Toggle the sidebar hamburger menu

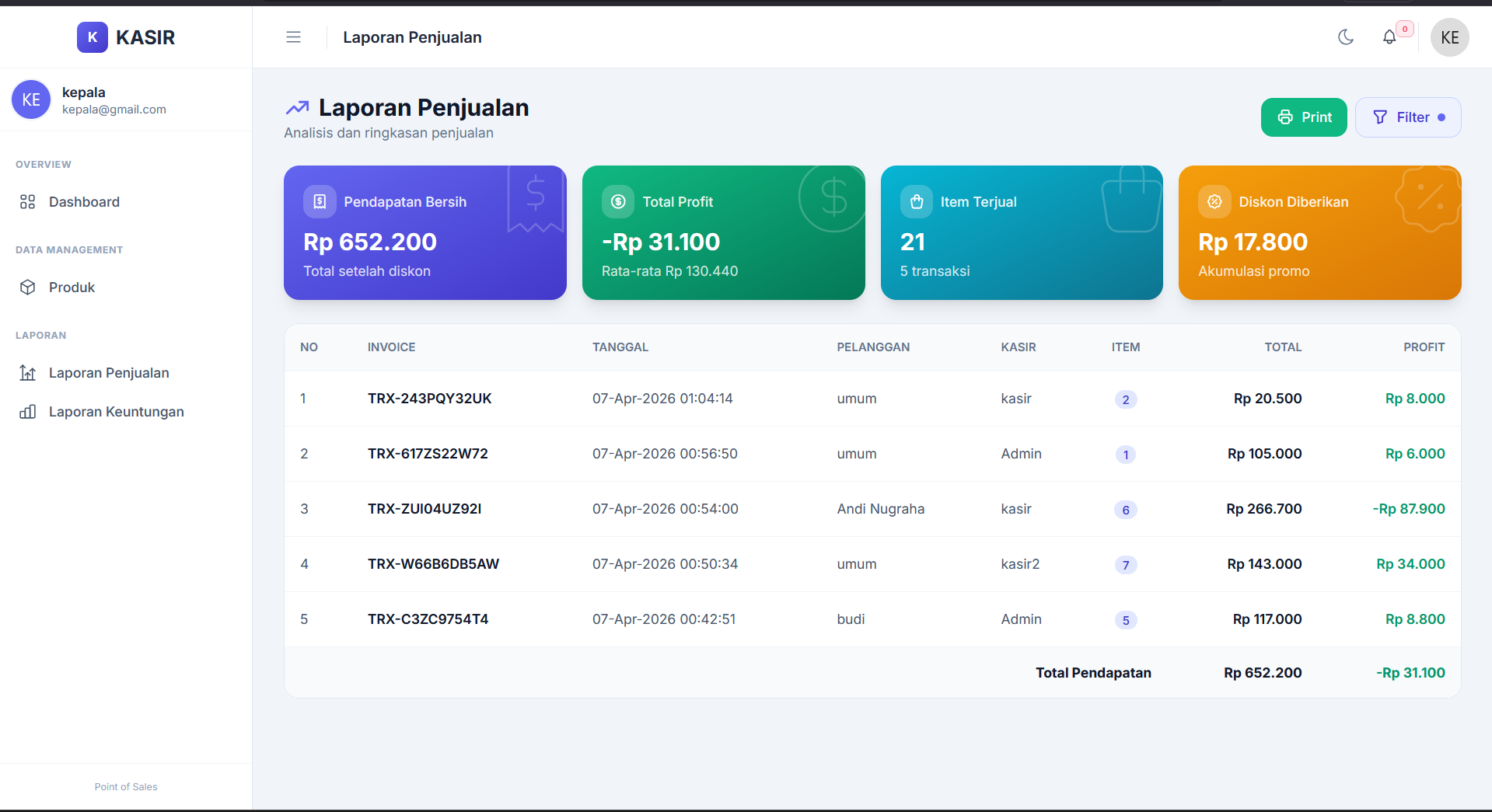pyautogui.click(x=293, y=37)
